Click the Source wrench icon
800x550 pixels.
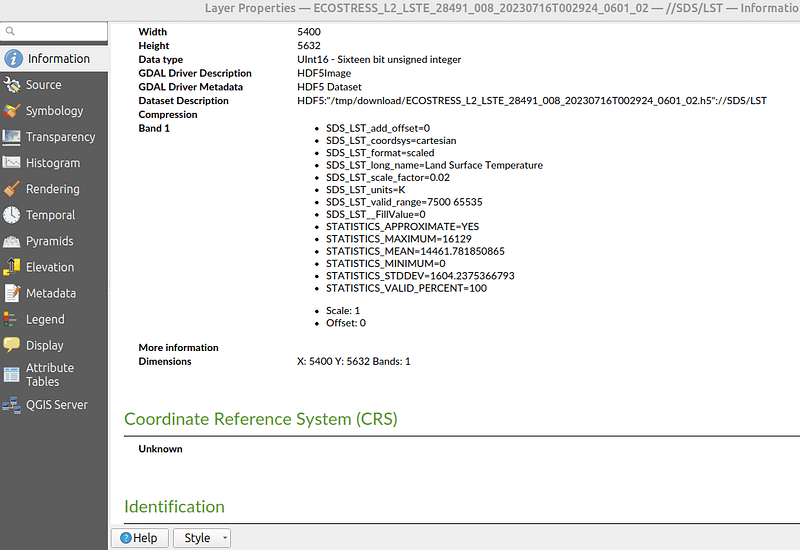point(11,85)
